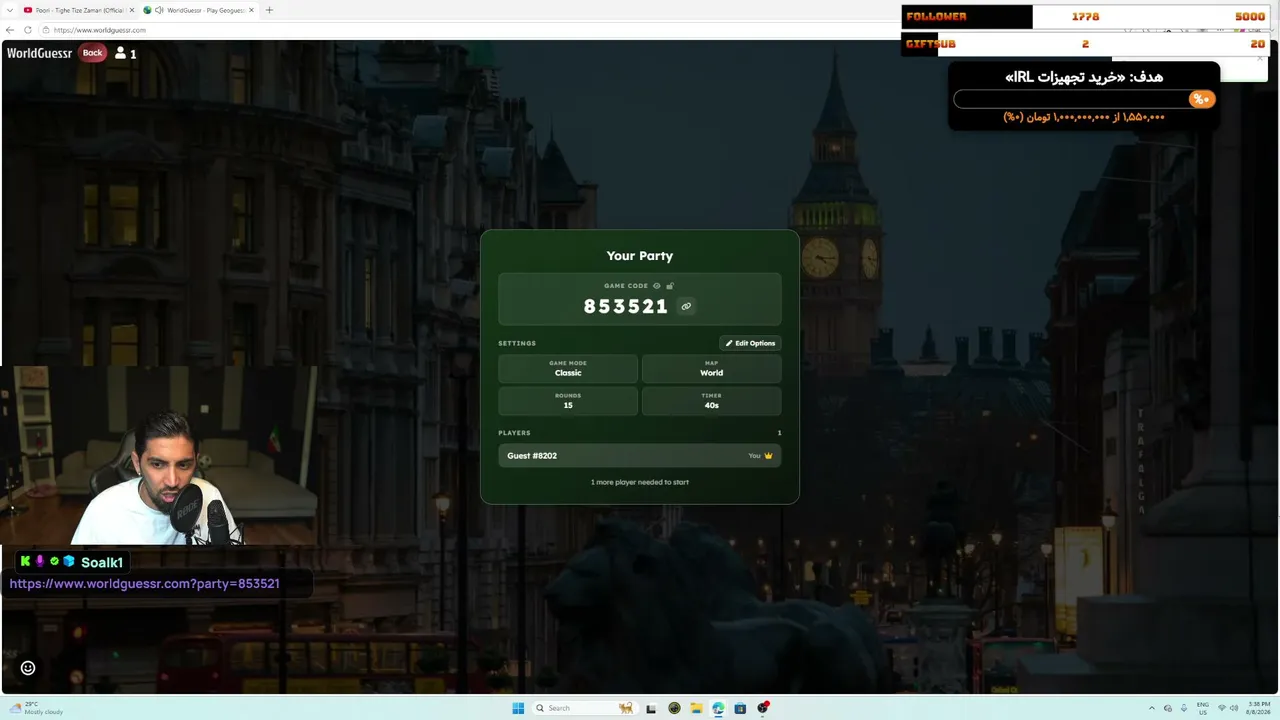The width and height of the screenshot is (1280, 720).
Task: Open the emoji smiley button
Action: [28, 668]
